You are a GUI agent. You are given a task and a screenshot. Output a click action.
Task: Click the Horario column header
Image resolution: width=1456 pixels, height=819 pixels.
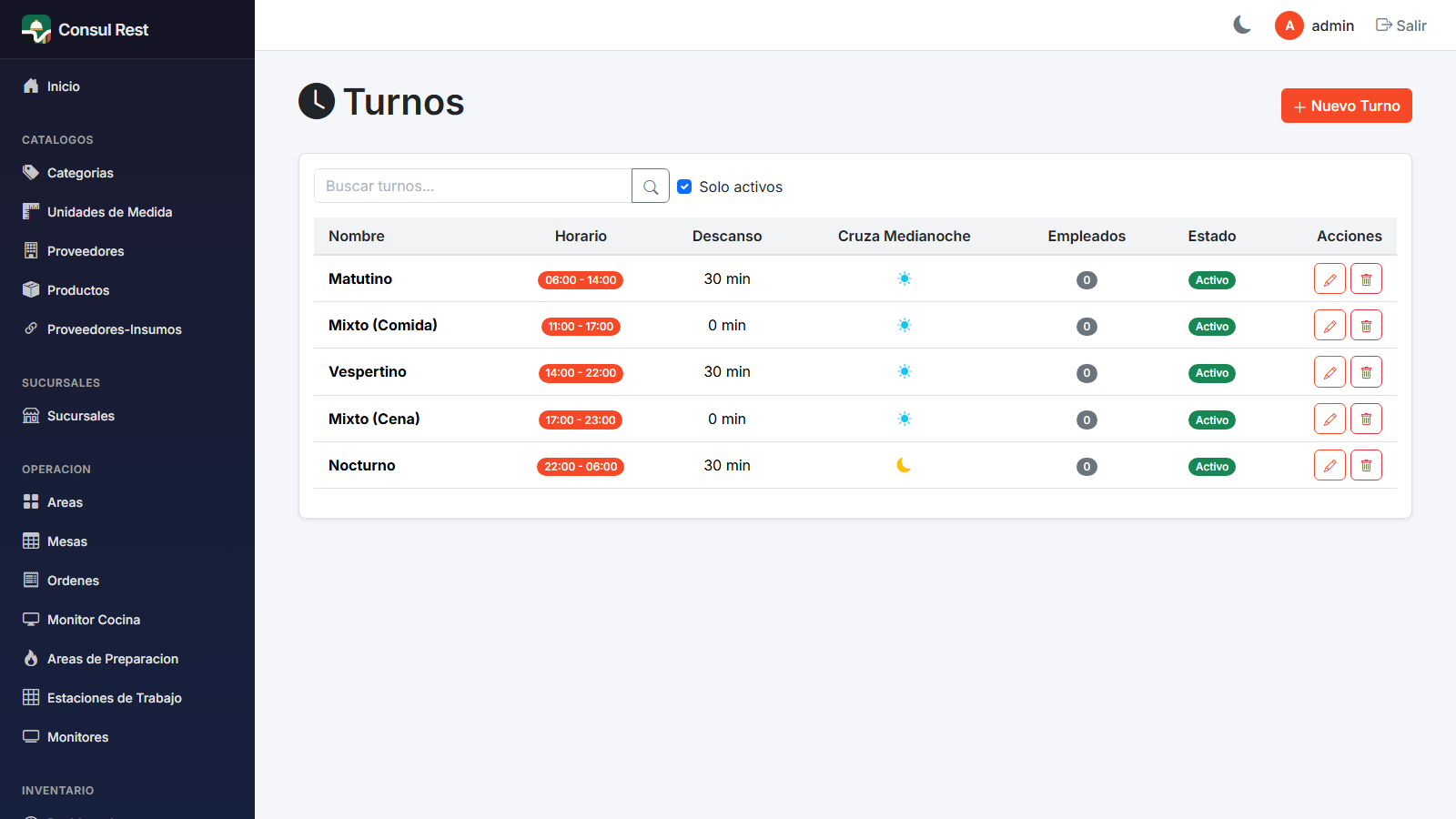pyautogui.click(x=581, y=236)
